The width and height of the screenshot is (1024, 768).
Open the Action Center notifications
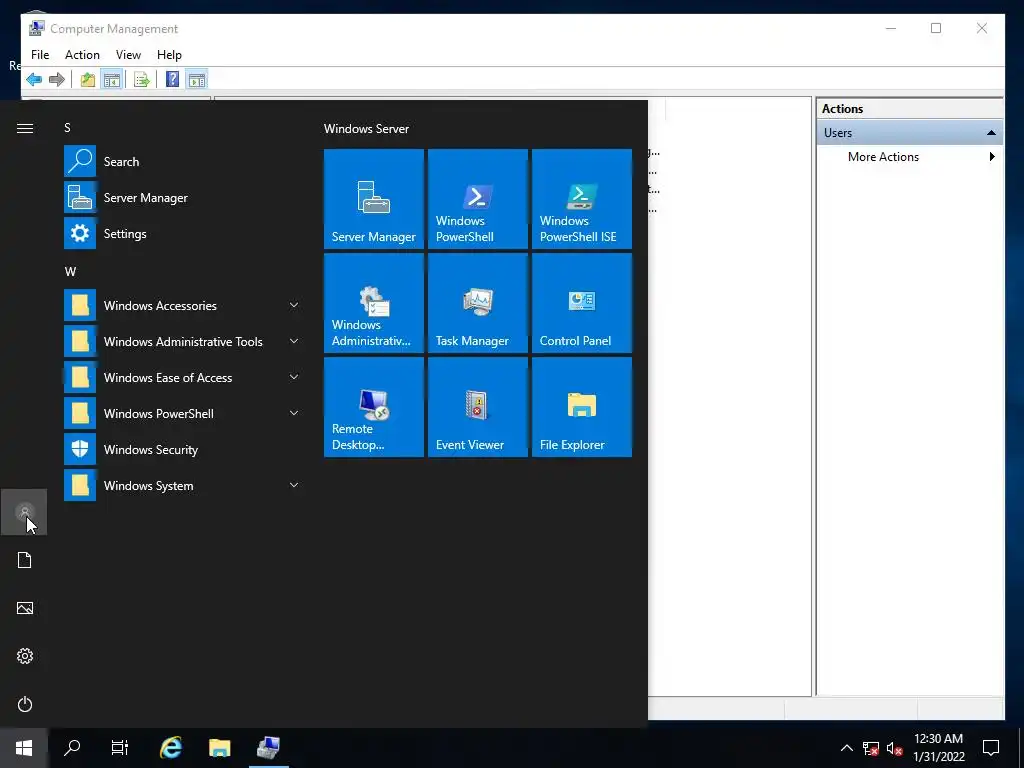click(x=991, y=748)
